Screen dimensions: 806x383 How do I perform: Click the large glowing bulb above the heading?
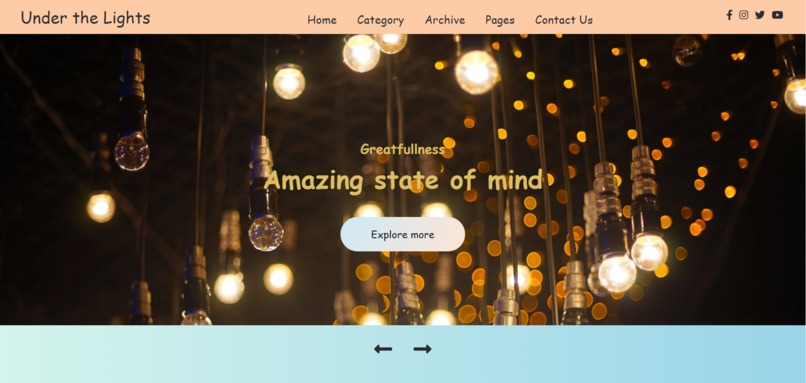pos(477,72)
